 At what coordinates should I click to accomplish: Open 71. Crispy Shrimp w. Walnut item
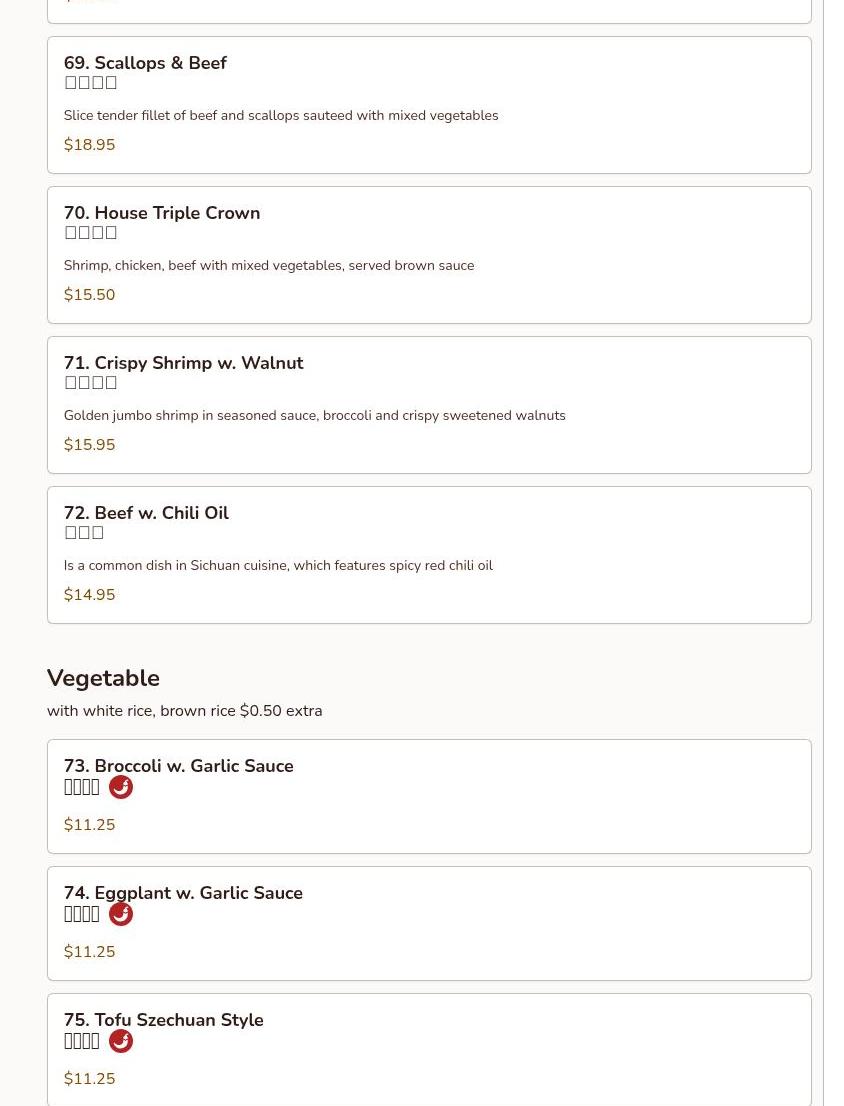429,405
